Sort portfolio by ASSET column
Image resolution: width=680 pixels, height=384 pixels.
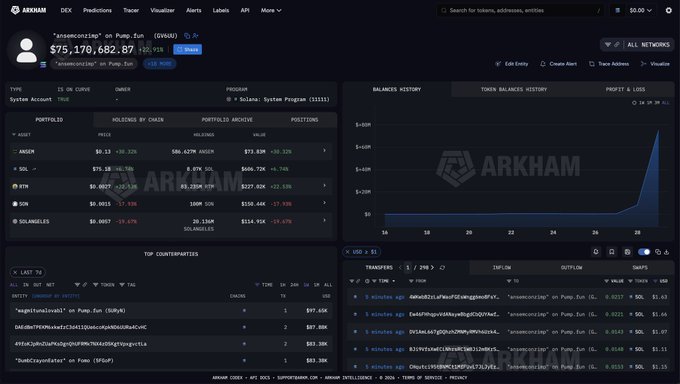pos(21,135)
